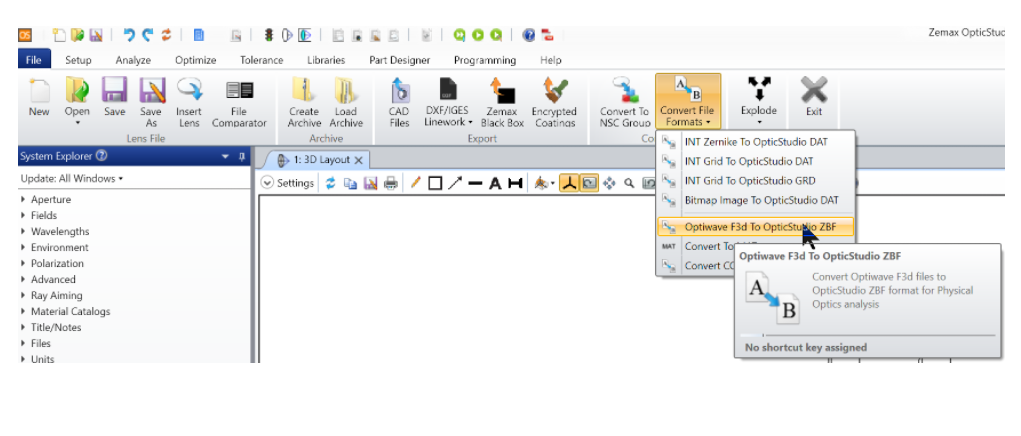Expand the Polarization section

[23, 264]
